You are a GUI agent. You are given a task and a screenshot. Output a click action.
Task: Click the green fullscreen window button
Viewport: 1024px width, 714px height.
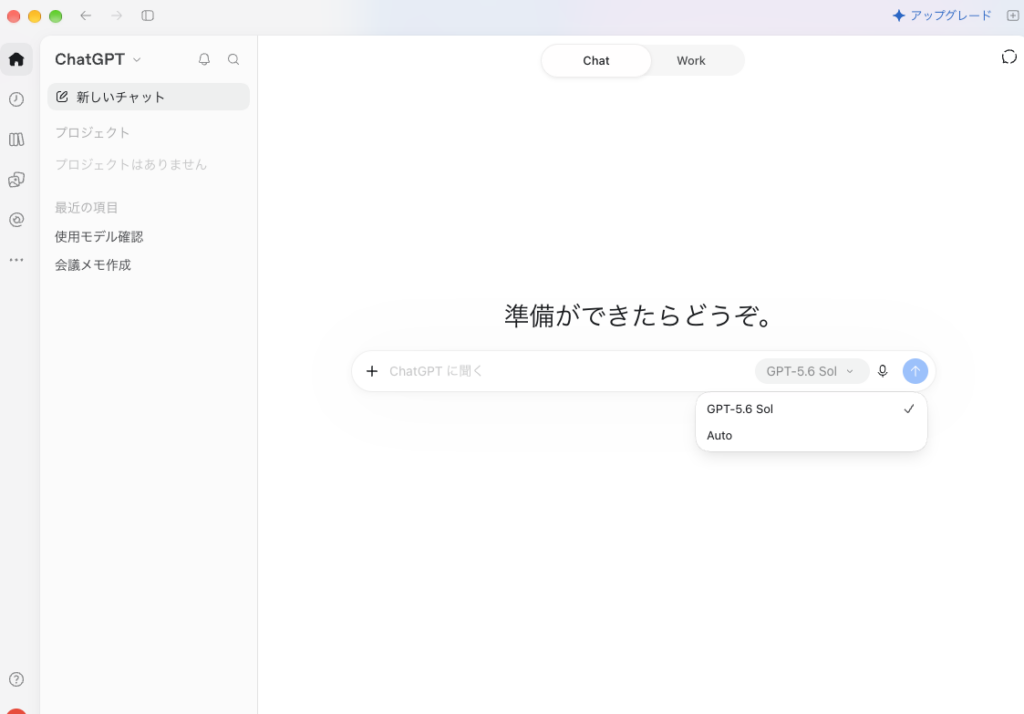tap(56, 16)
